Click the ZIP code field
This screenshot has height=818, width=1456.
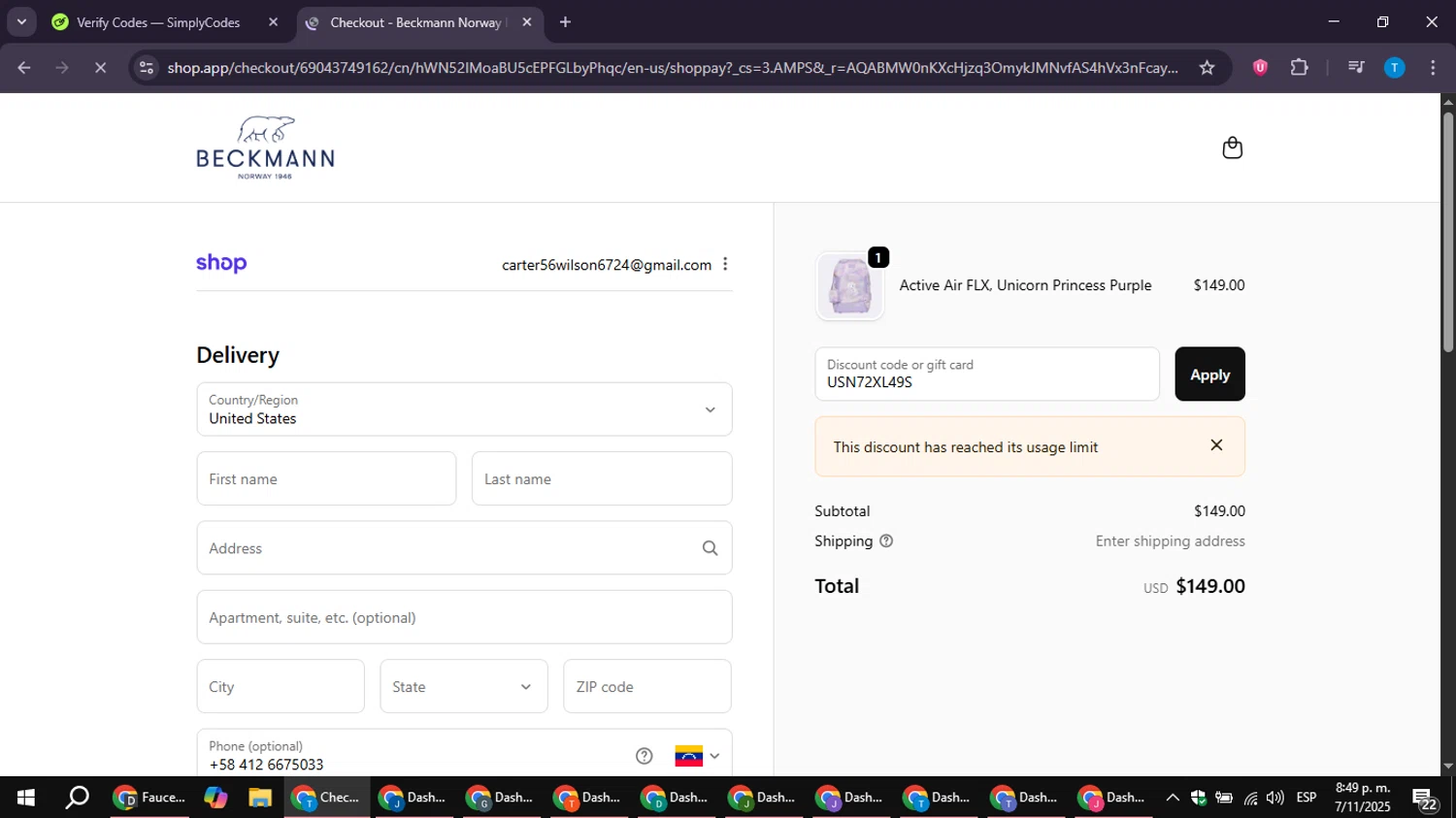(x=647, y=686)
